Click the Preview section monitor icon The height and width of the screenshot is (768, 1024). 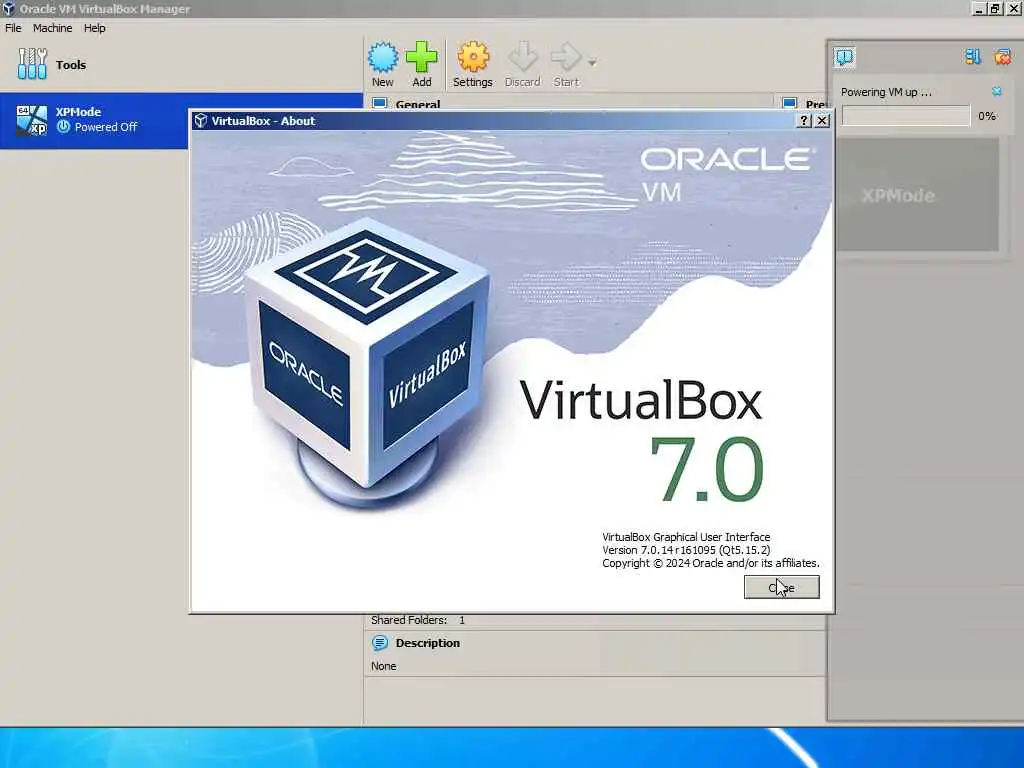tap(790, 103)
